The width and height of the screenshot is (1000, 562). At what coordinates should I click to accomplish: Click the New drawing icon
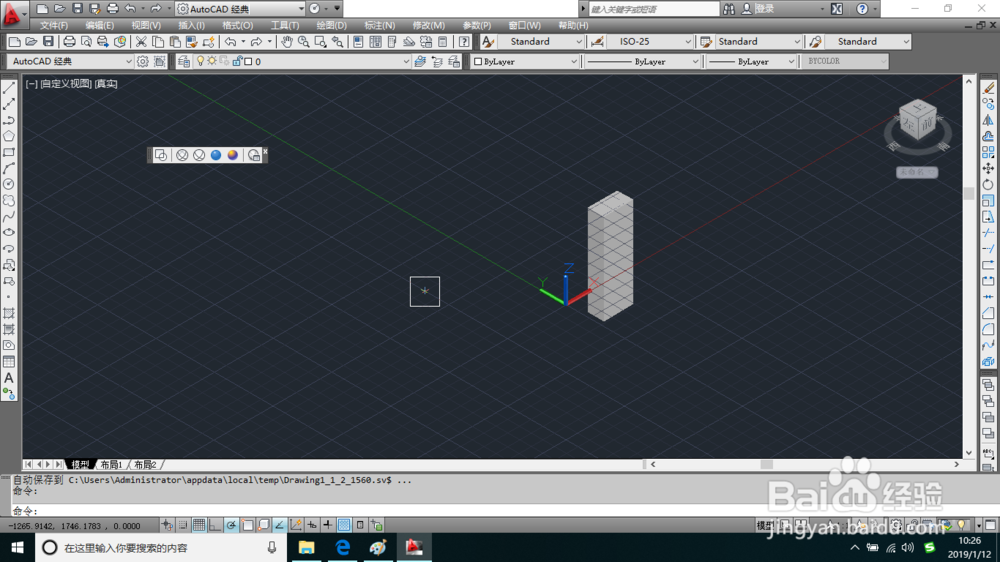(14, 42)
